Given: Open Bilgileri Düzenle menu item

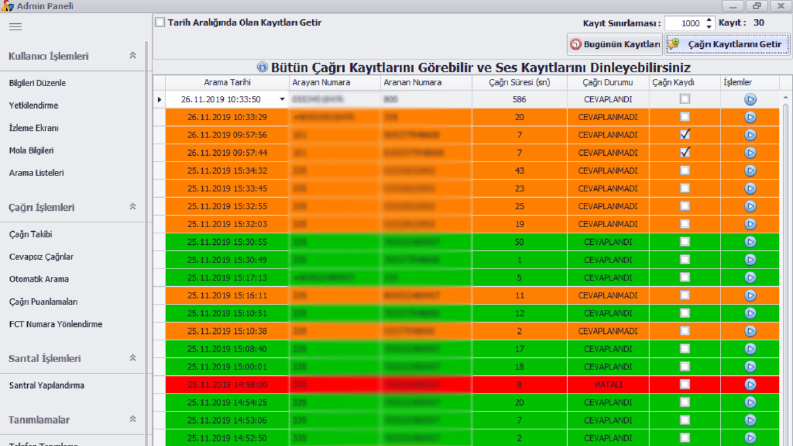Looking at the screenshot, I should pos(37,83).
